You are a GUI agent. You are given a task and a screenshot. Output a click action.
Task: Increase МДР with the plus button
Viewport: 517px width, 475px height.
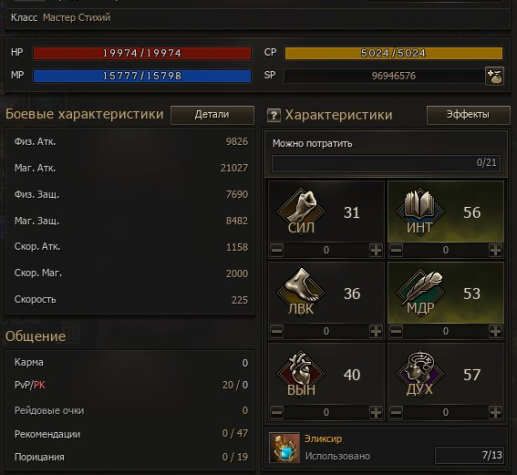(495, 331)
